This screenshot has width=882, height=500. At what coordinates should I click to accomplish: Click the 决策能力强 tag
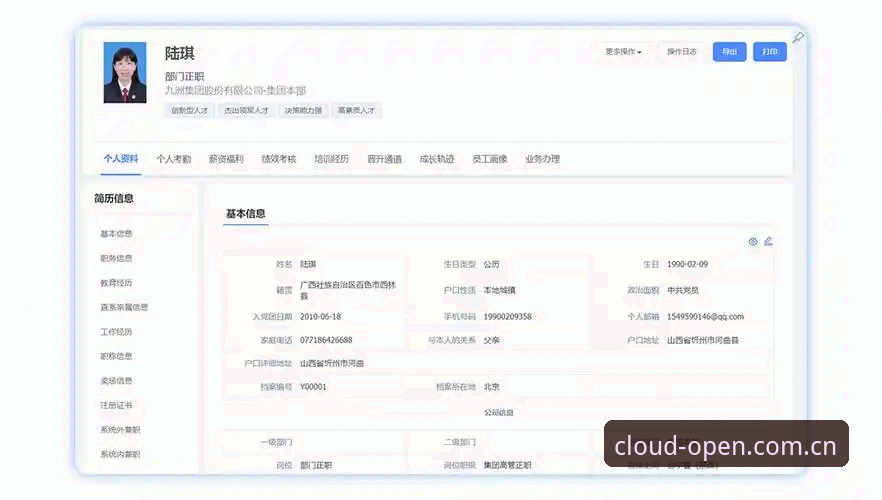coord(303,111)
